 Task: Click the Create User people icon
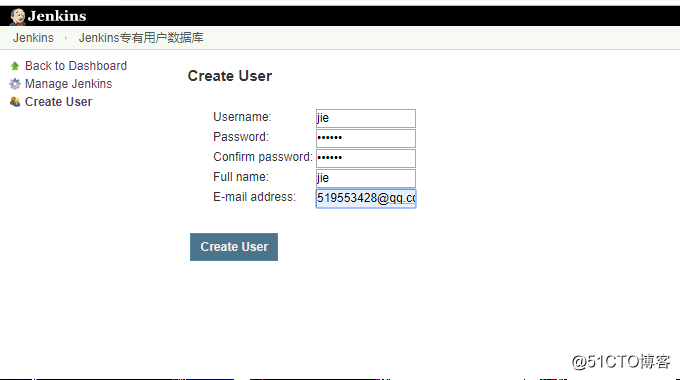pos(15,102)
